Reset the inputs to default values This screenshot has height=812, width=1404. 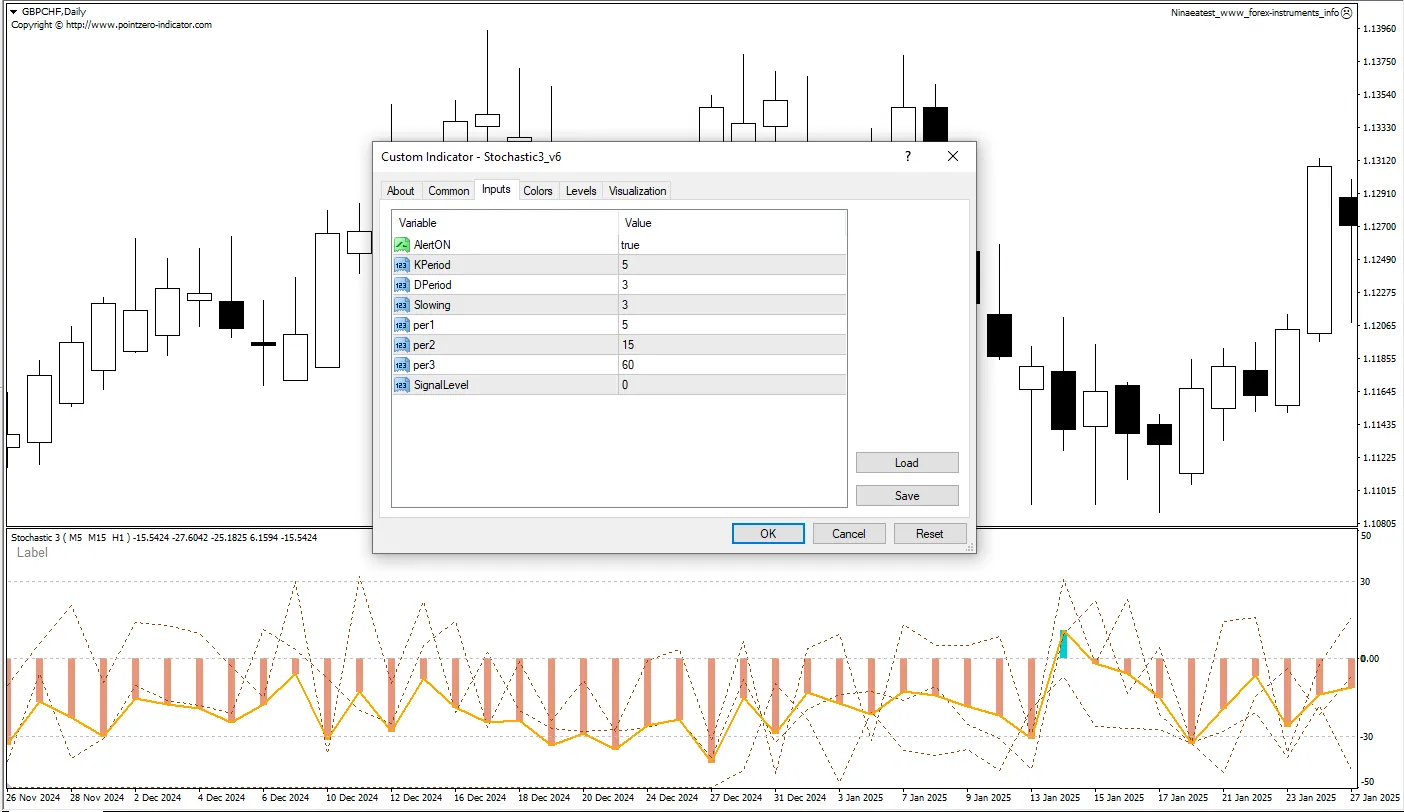[x=930, y=534]
